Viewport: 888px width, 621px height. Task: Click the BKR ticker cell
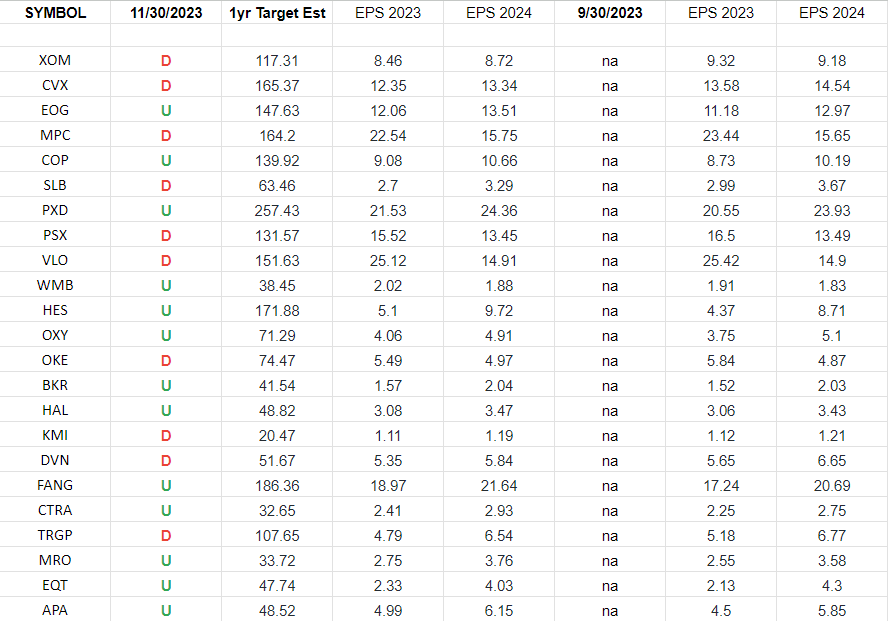click(x=55, y=385)
